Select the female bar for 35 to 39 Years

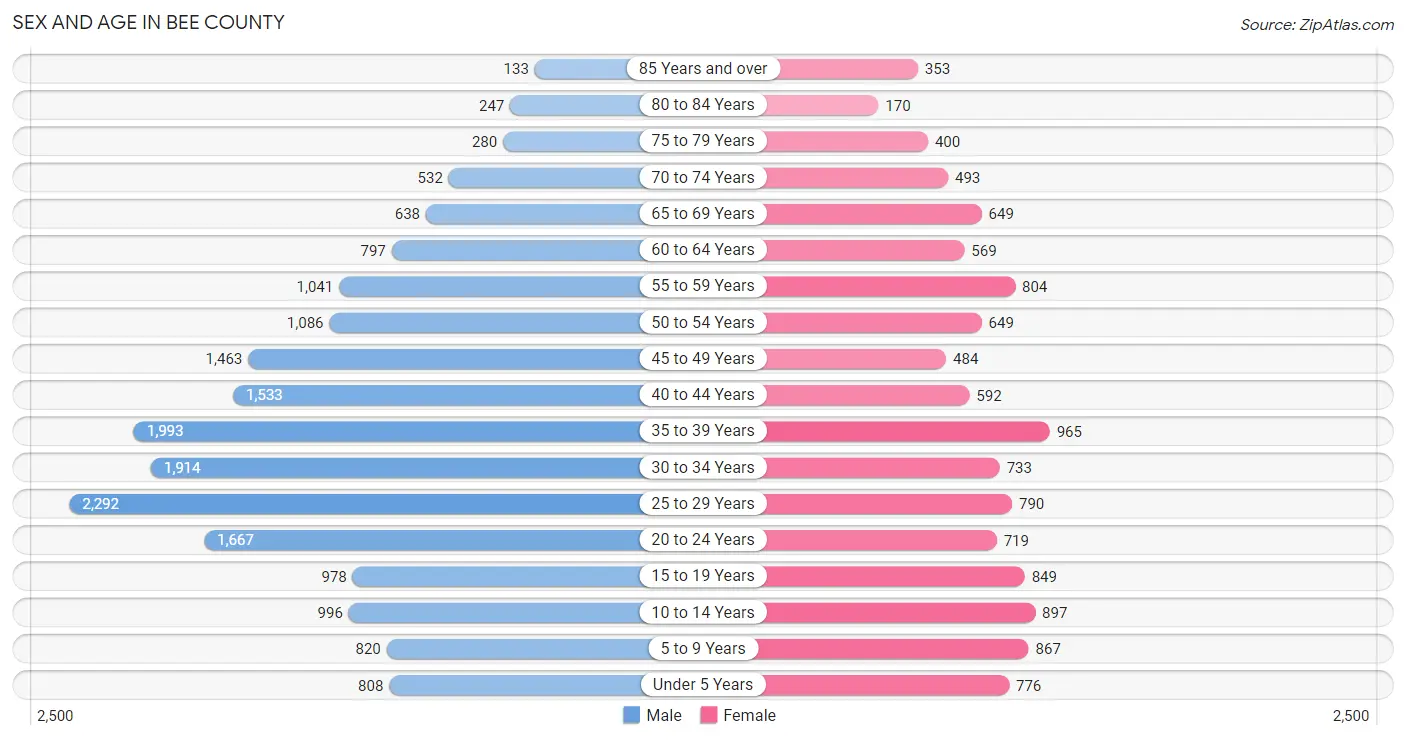pyautogui.click(x=907, y=431)
